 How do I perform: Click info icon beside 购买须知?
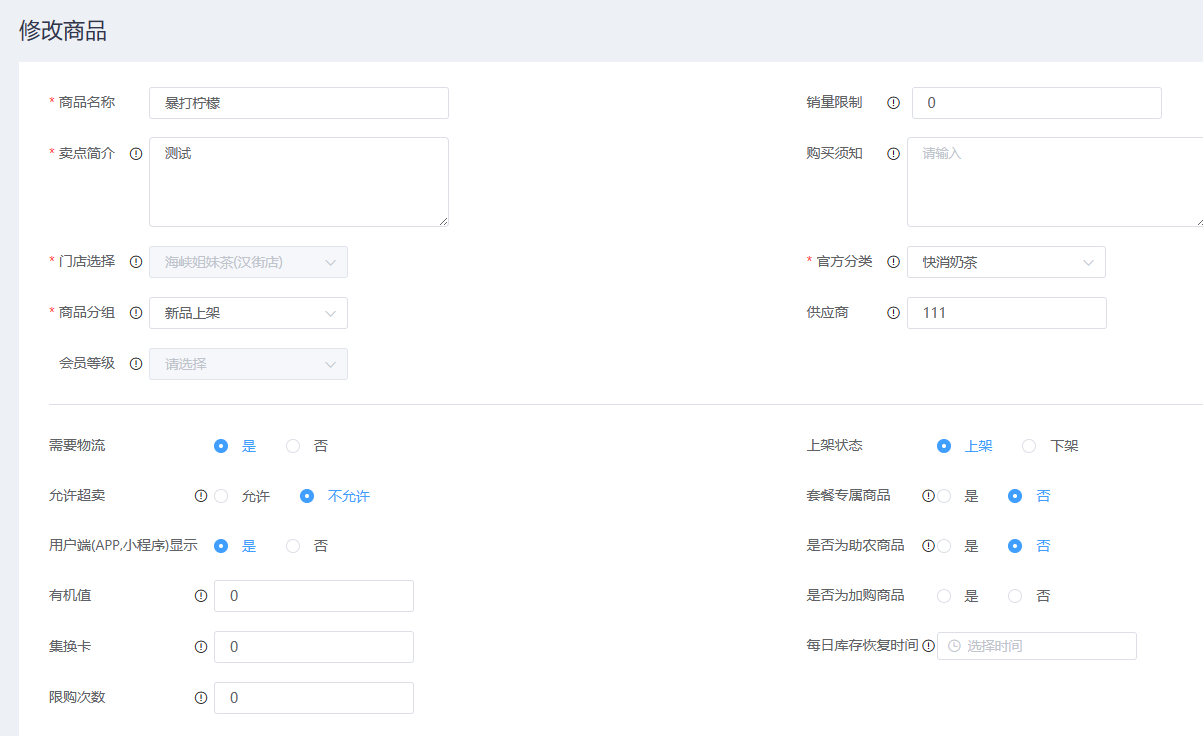point(893,154)
